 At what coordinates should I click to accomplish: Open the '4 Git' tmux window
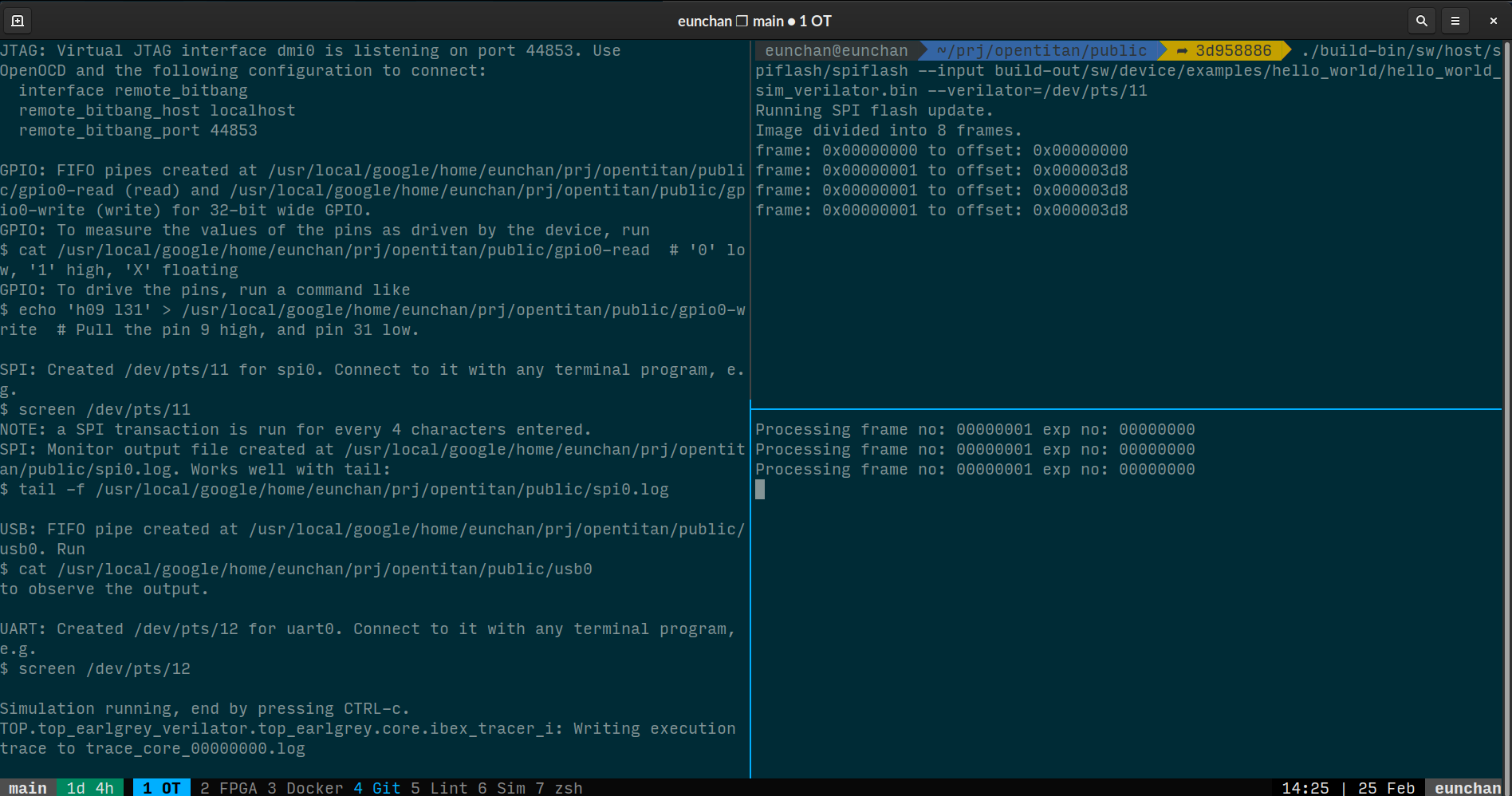pyautogui.click(x=375, y=788)
